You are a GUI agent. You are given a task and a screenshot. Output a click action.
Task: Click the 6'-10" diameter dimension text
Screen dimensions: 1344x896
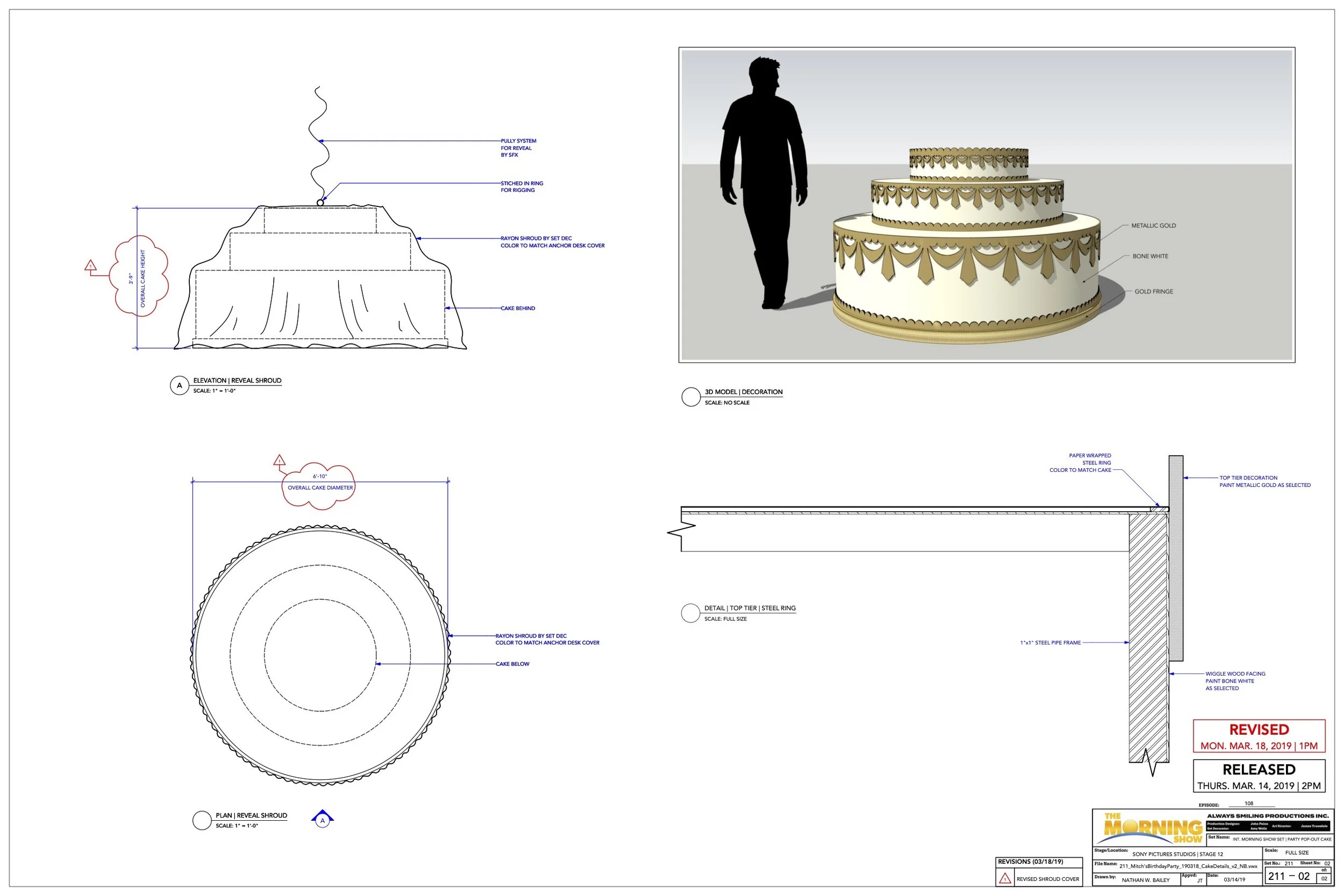coord(320,477)
